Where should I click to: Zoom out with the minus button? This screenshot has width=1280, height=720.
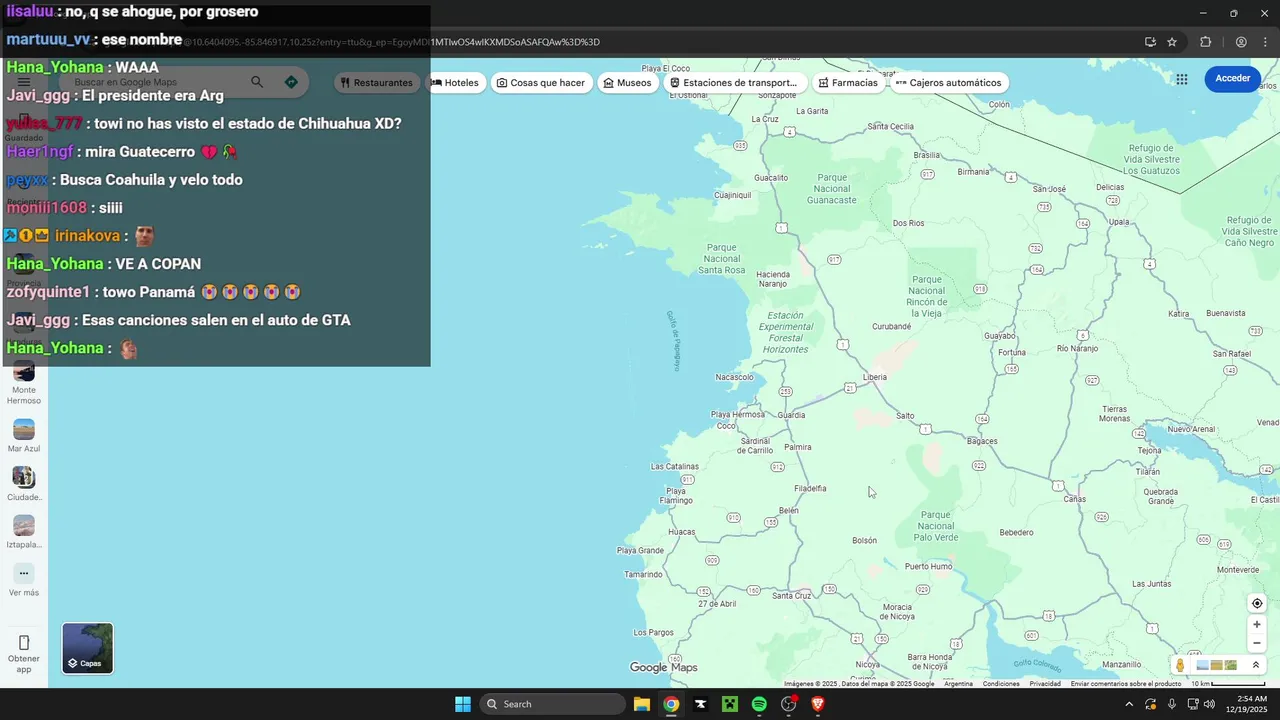pos(1257,643)
